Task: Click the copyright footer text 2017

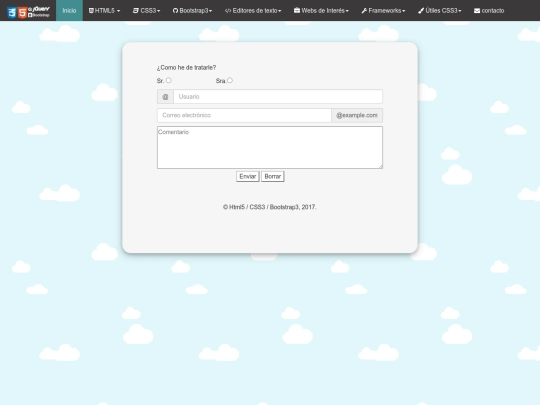Action: click(x=269, y=207)
